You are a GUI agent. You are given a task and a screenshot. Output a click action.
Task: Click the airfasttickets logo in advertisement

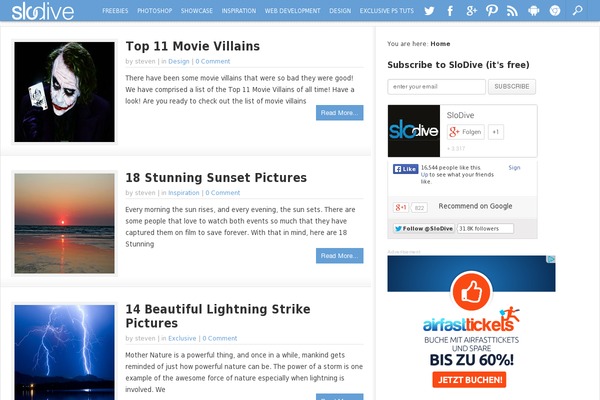click(471, 320)
